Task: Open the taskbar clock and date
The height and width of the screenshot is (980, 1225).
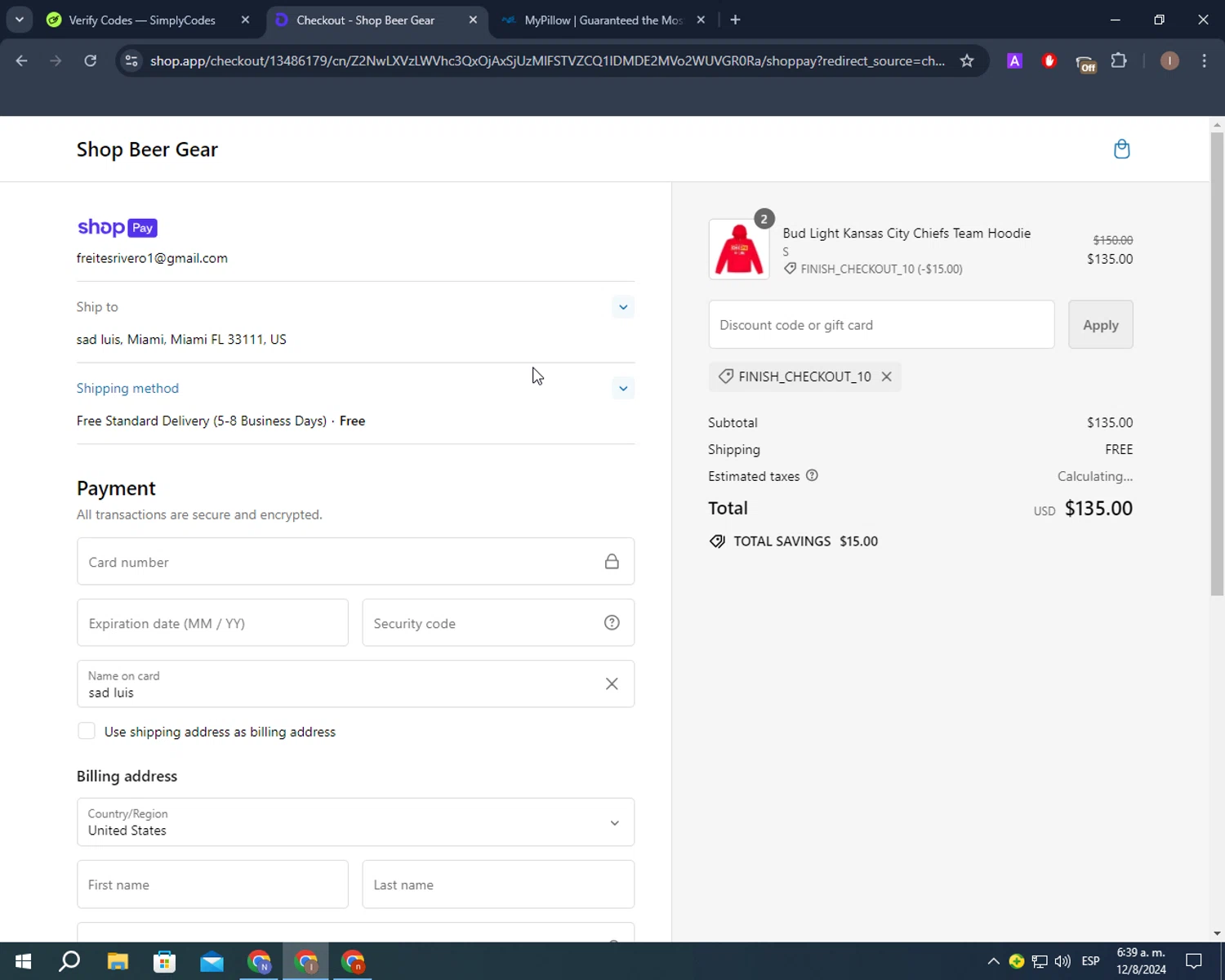Action: pyautogui.click(x=1141, y=961)
